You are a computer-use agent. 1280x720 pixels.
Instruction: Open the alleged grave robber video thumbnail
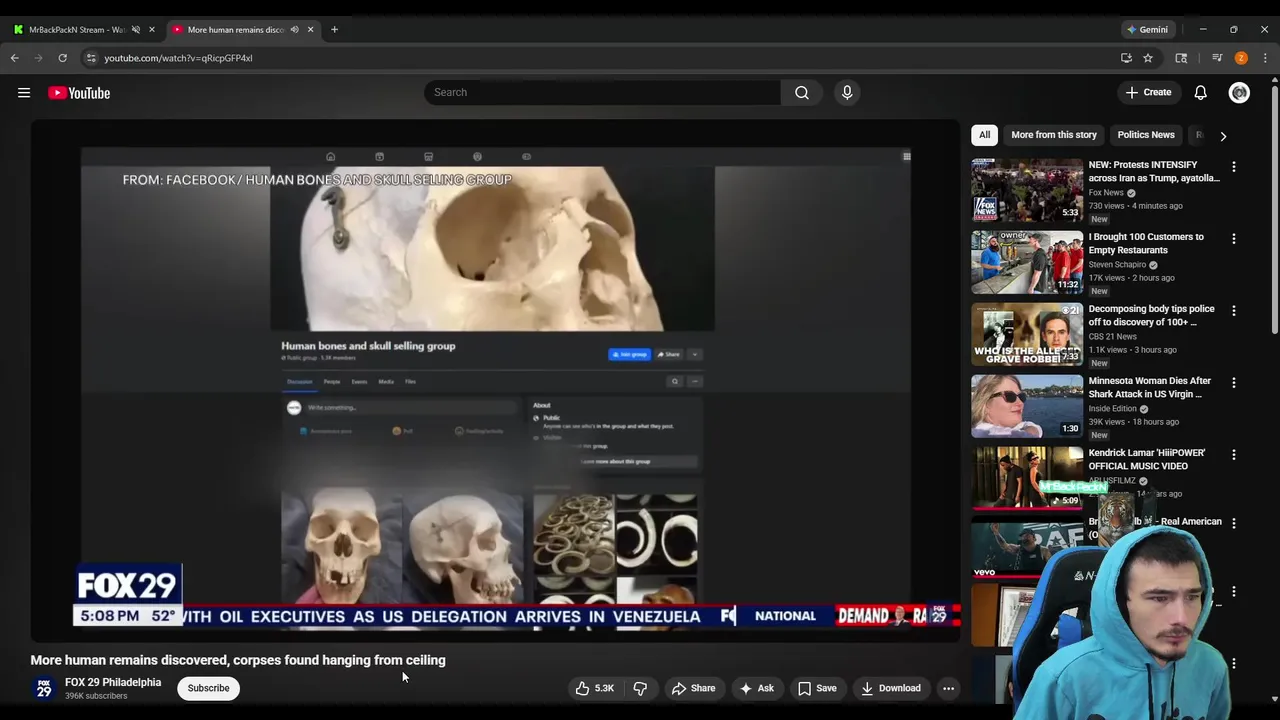(1027, 334)
